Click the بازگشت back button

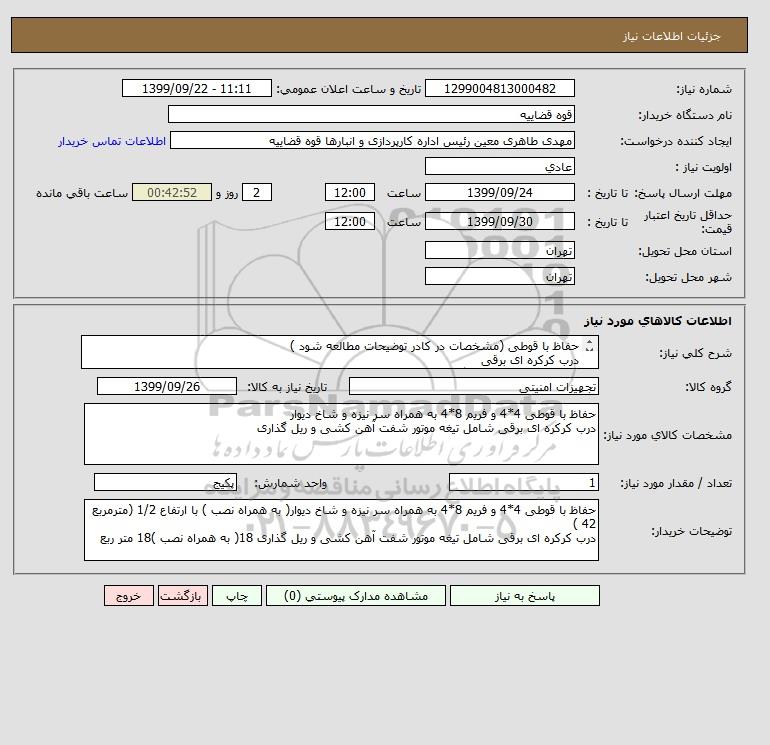coord(183,596)
